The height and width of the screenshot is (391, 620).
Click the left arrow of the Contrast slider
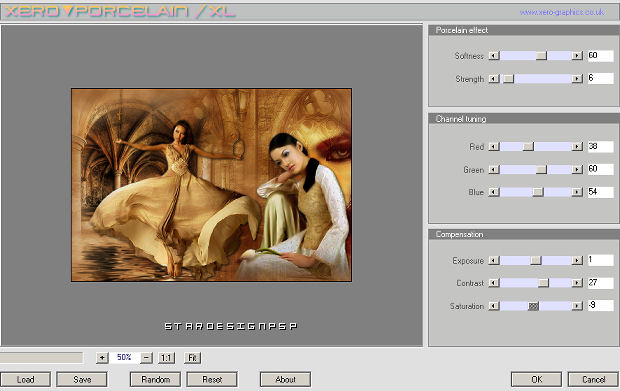click(493, 283)
